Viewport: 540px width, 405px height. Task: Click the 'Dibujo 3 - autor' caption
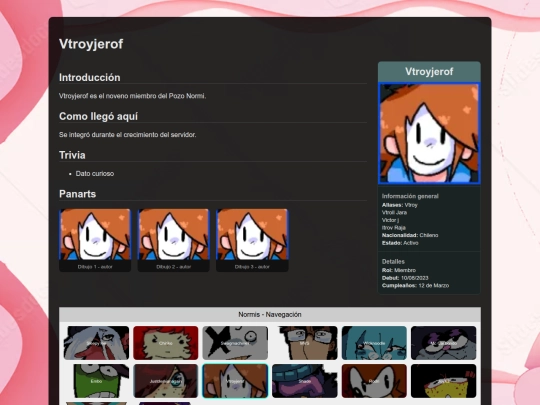tap(252, 267)
